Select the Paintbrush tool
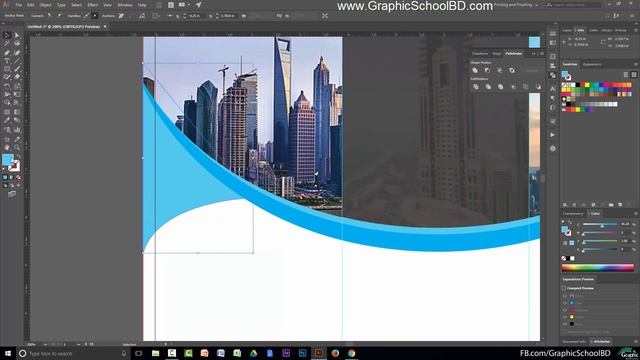The image size is (640, 360). tap(17, 69)
